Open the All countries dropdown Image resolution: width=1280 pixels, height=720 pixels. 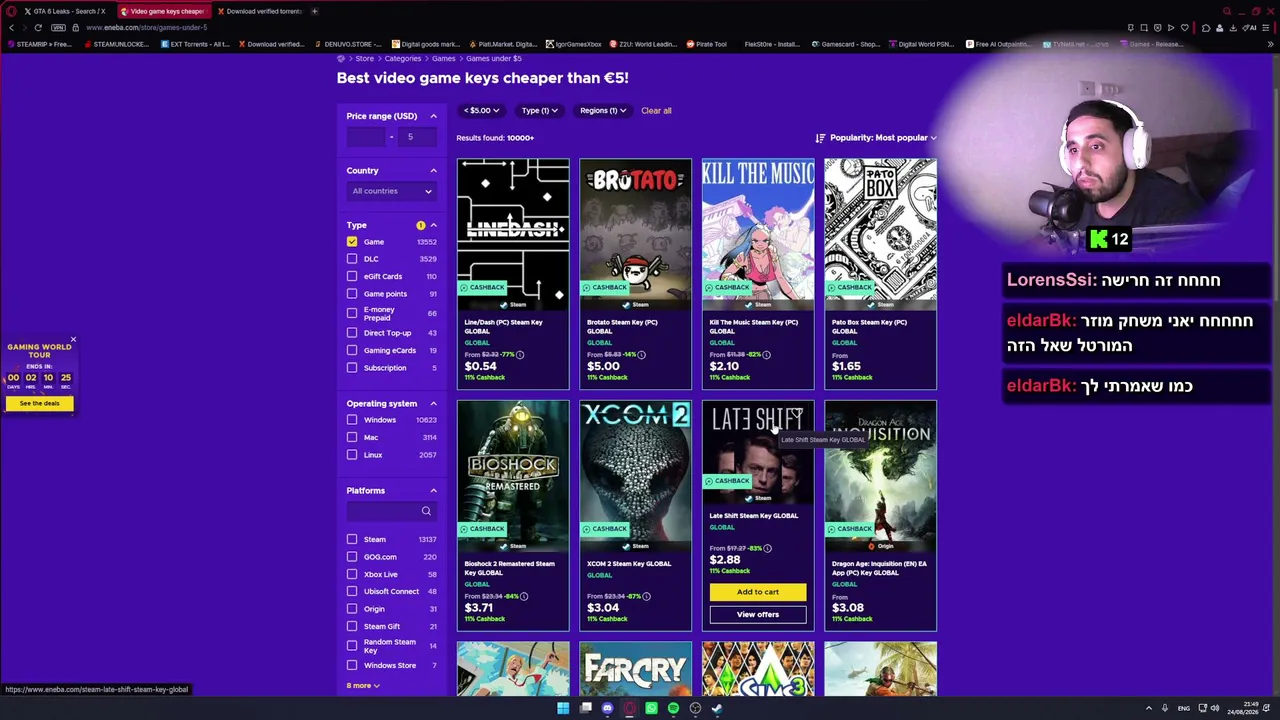pyautogui.click(x=391, y=191)
